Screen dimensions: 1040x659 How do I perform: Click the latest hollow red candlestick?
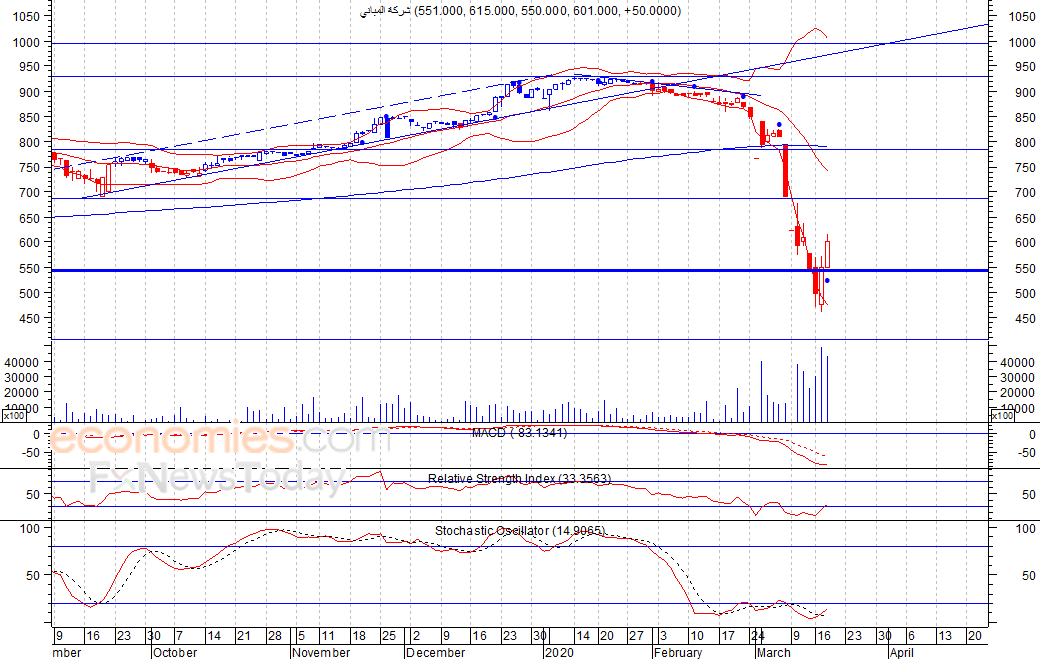[827, 255]
